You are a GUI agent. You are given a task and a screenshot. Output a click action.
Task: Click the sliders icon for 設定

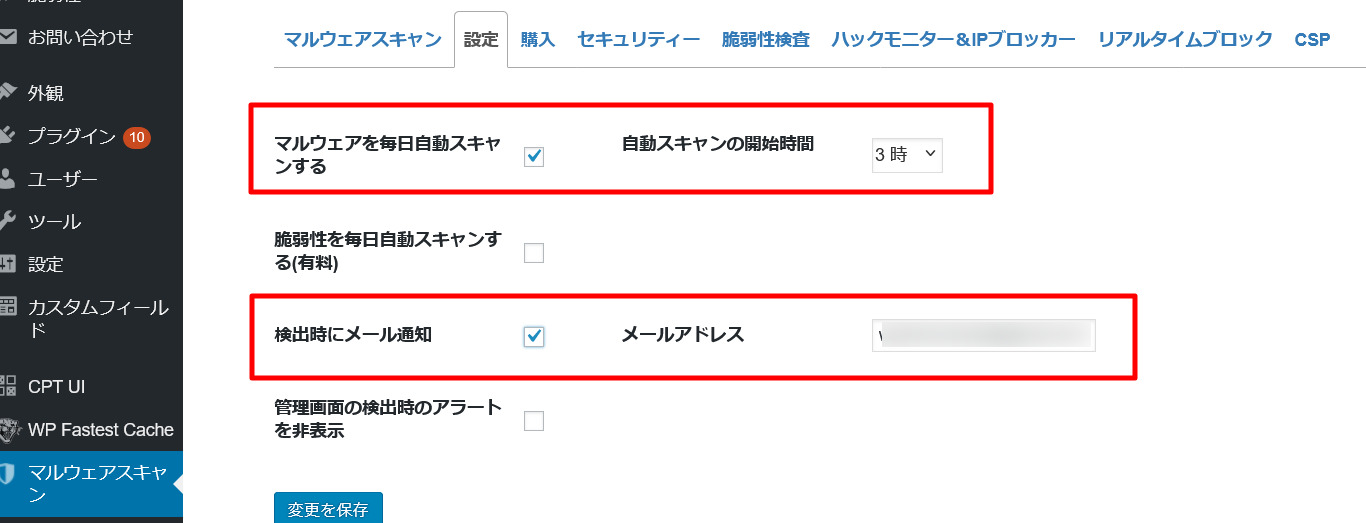(x=8, y=264)
